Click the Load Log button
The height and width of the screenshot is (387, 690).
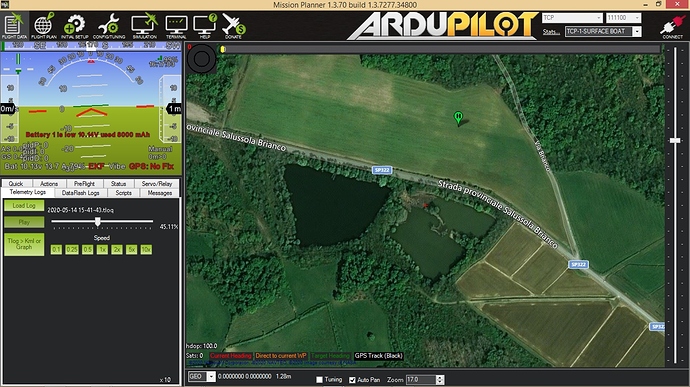tap(24, 206)
